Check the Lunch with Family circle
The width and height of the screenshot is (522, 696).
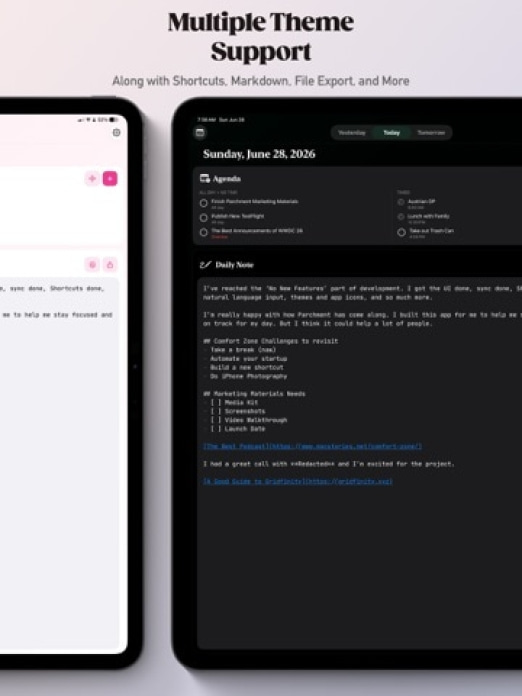click(401, 217)
